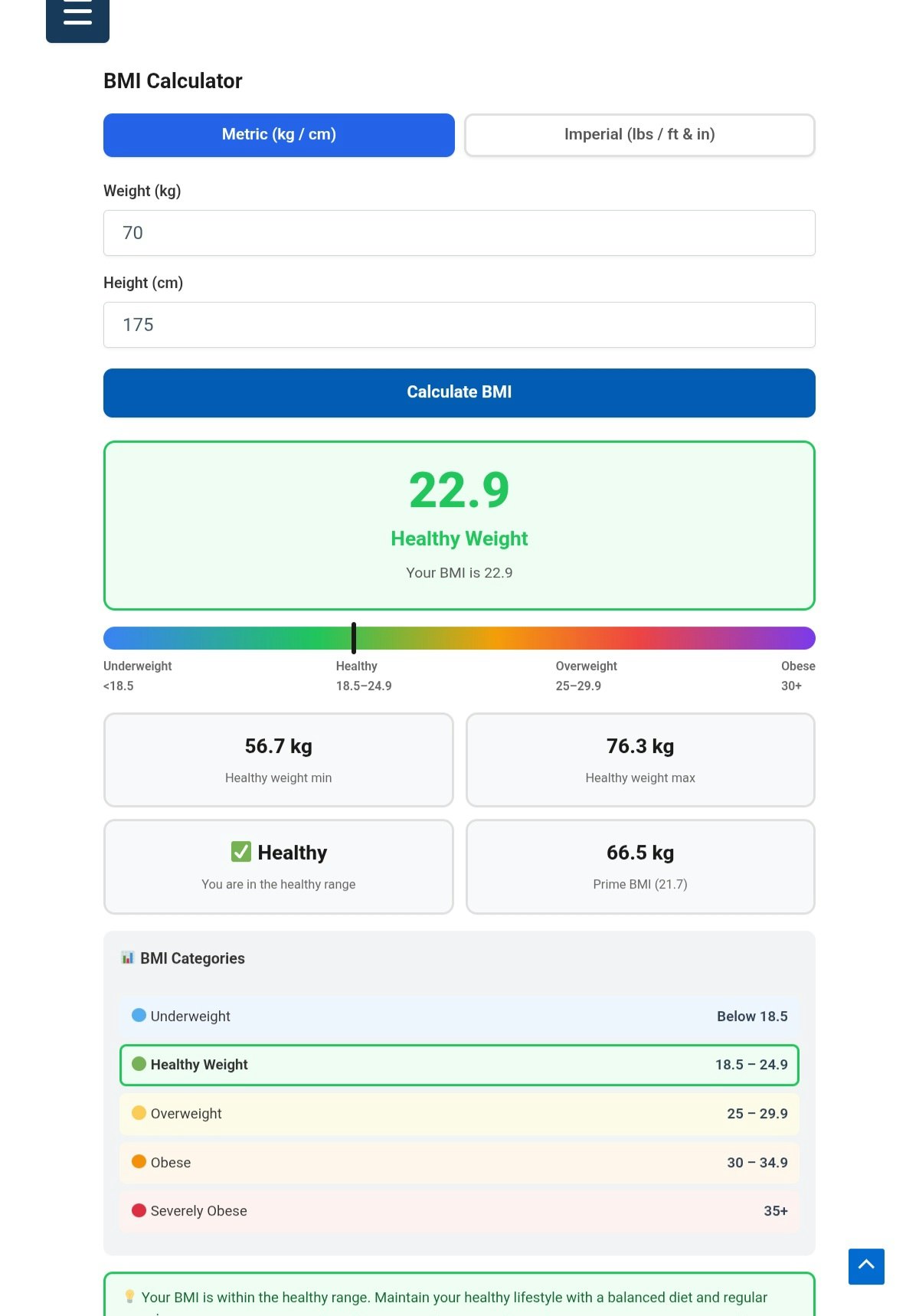Image resolution: width=919 pixels, height=1316 pixels.
Task: Click the yellow Overweight category dot
Action: tap(139, 1112)
